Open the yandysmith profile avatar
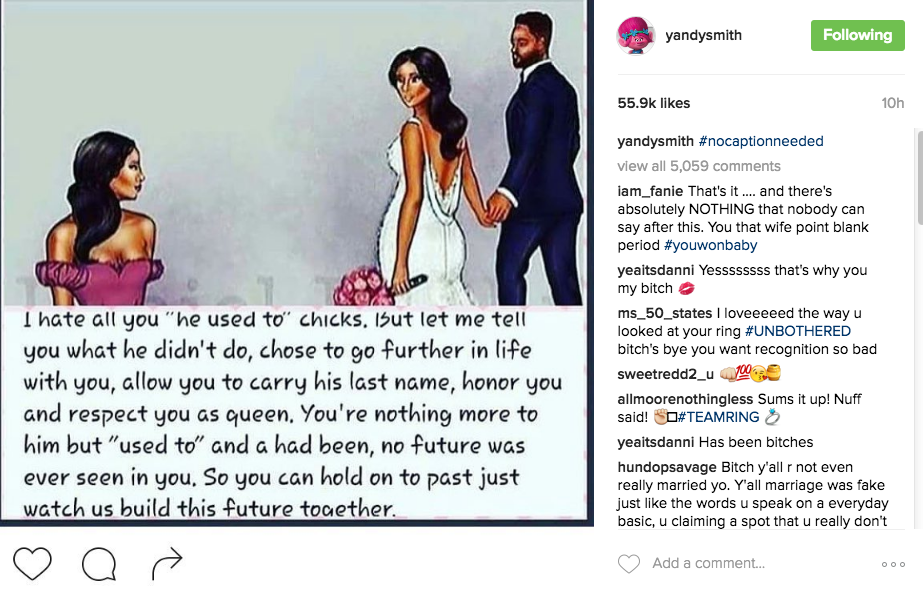This screenshot has height=594, width=923. point(636,35)
